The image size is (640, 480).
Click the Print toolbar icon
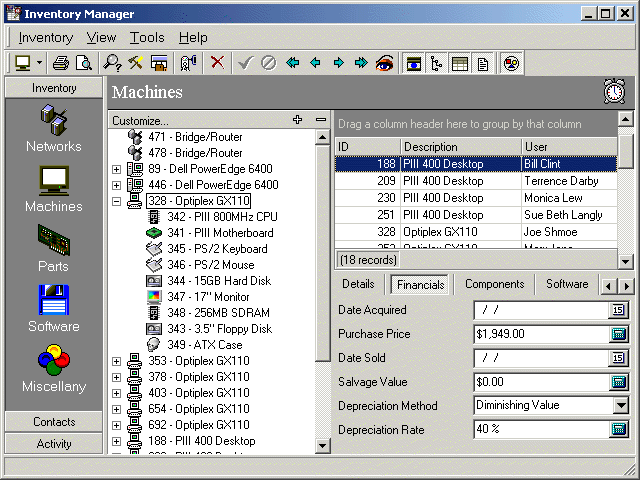[x=61, y=63]
